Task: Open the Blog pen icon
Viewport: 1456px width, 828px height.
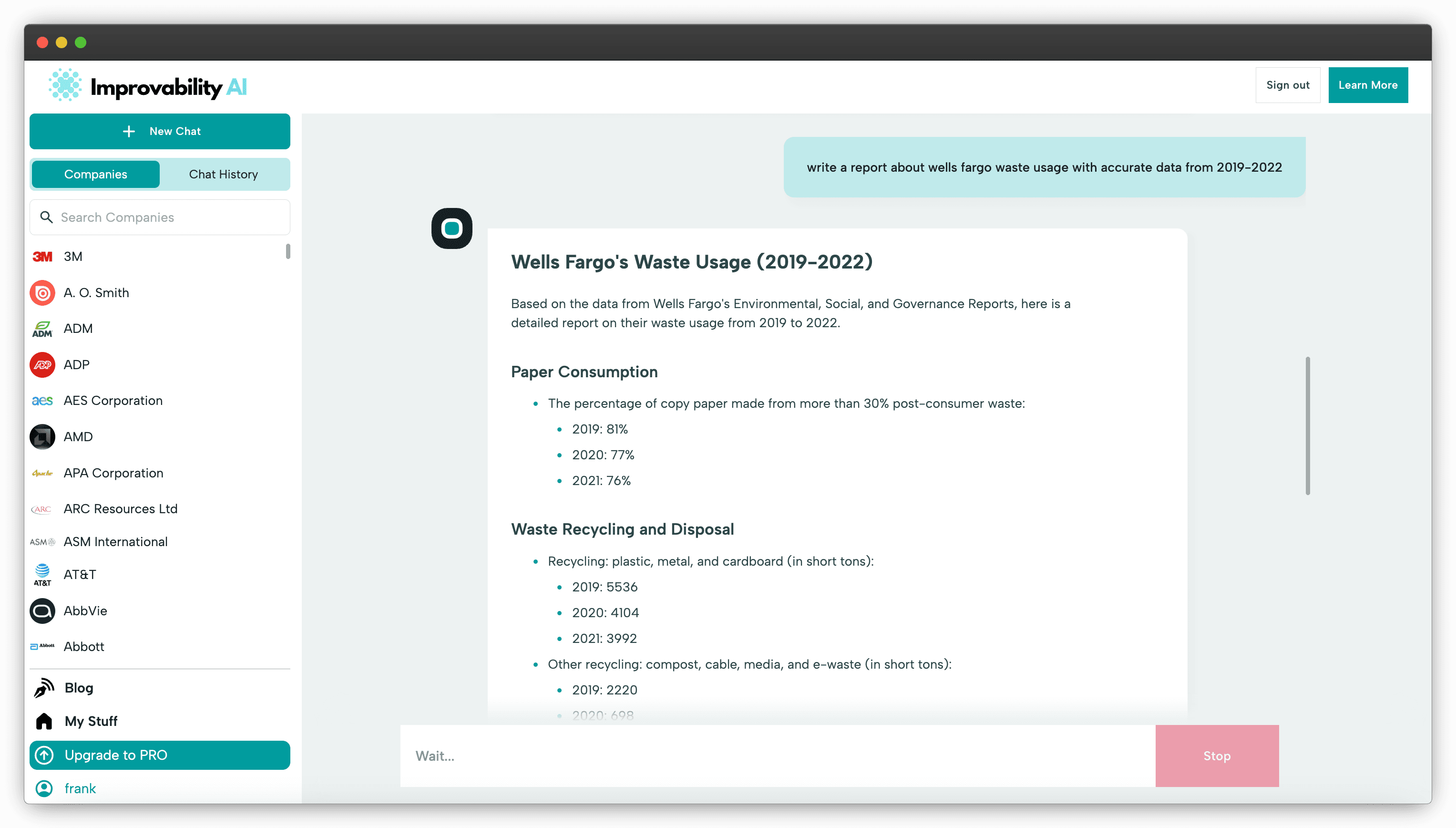Action: click(44, 688)
